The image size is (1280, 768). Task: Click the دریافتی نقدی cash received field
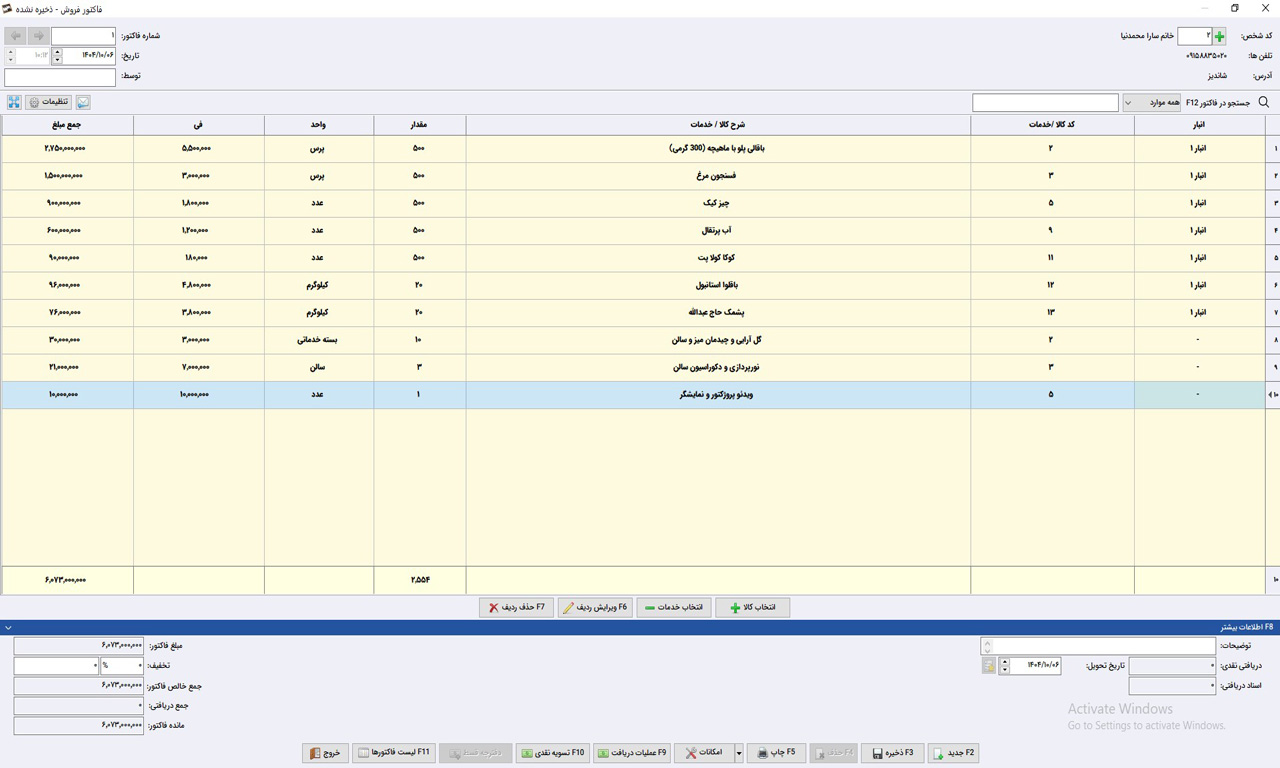[x=1172, y=666]
